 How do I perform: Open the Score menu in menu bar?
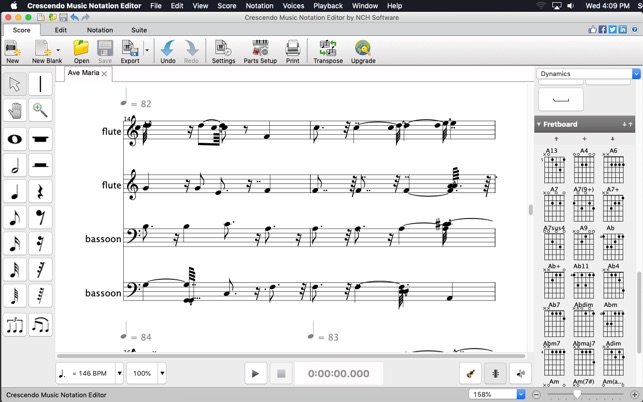coord(227,6)
